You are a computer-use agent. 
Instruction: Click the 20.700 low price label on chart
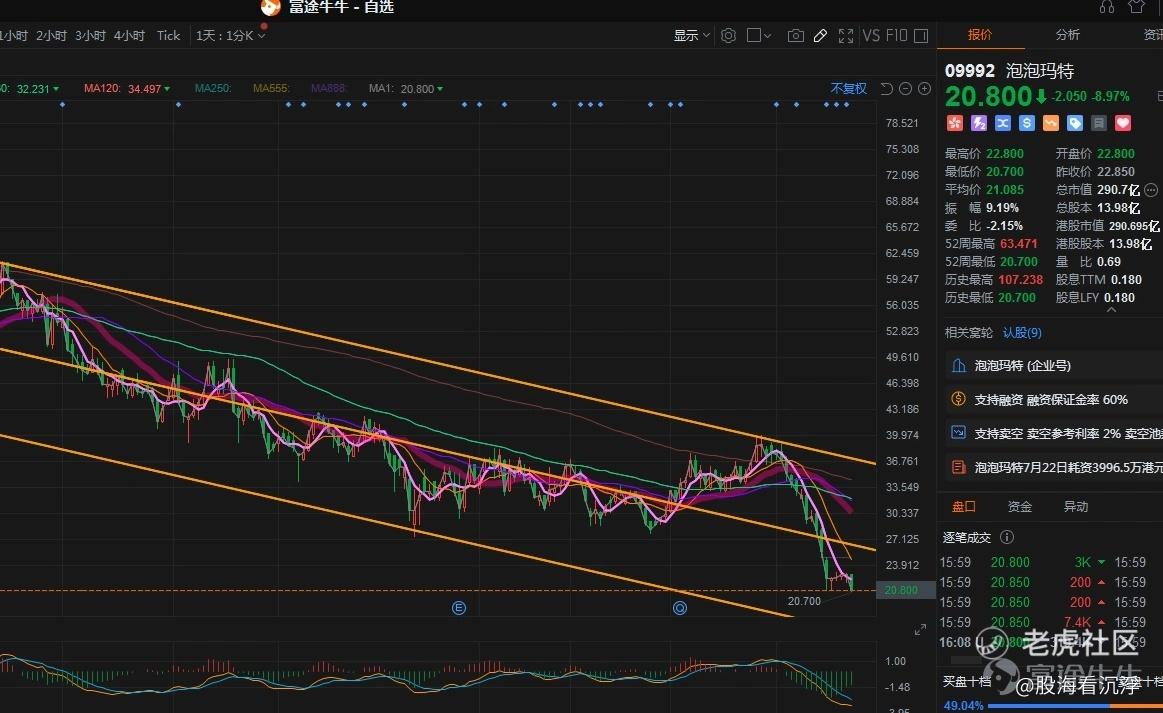[x=804, y=601]
